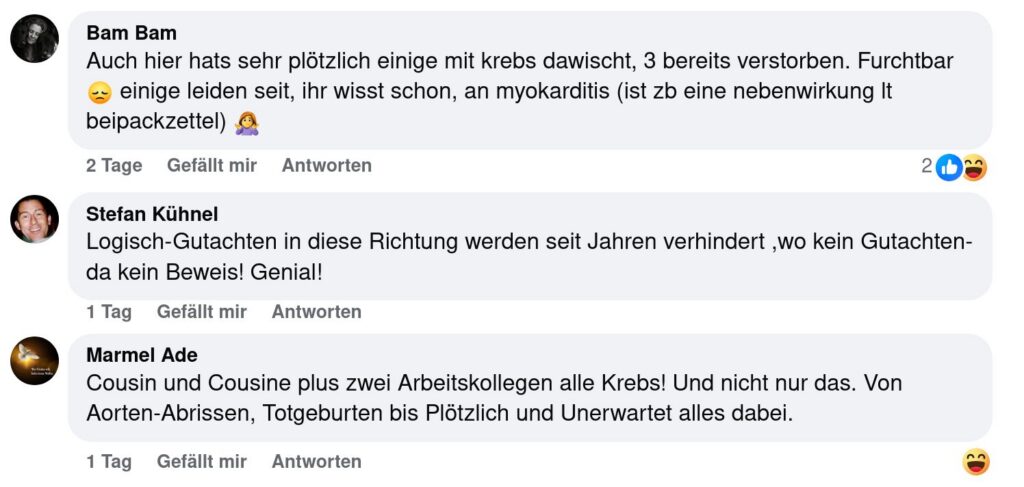Toggle Gefällt mir on Stefan Kühnel's comment
This screenshot has width=1024, height=487.
coord(201,312)
